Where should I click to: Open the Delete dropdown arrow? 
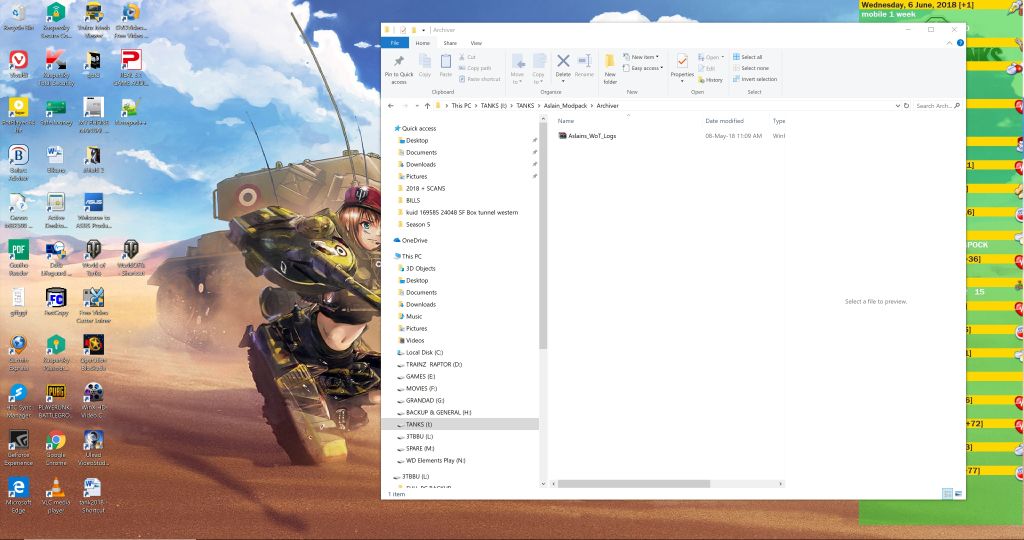point(563,81)
